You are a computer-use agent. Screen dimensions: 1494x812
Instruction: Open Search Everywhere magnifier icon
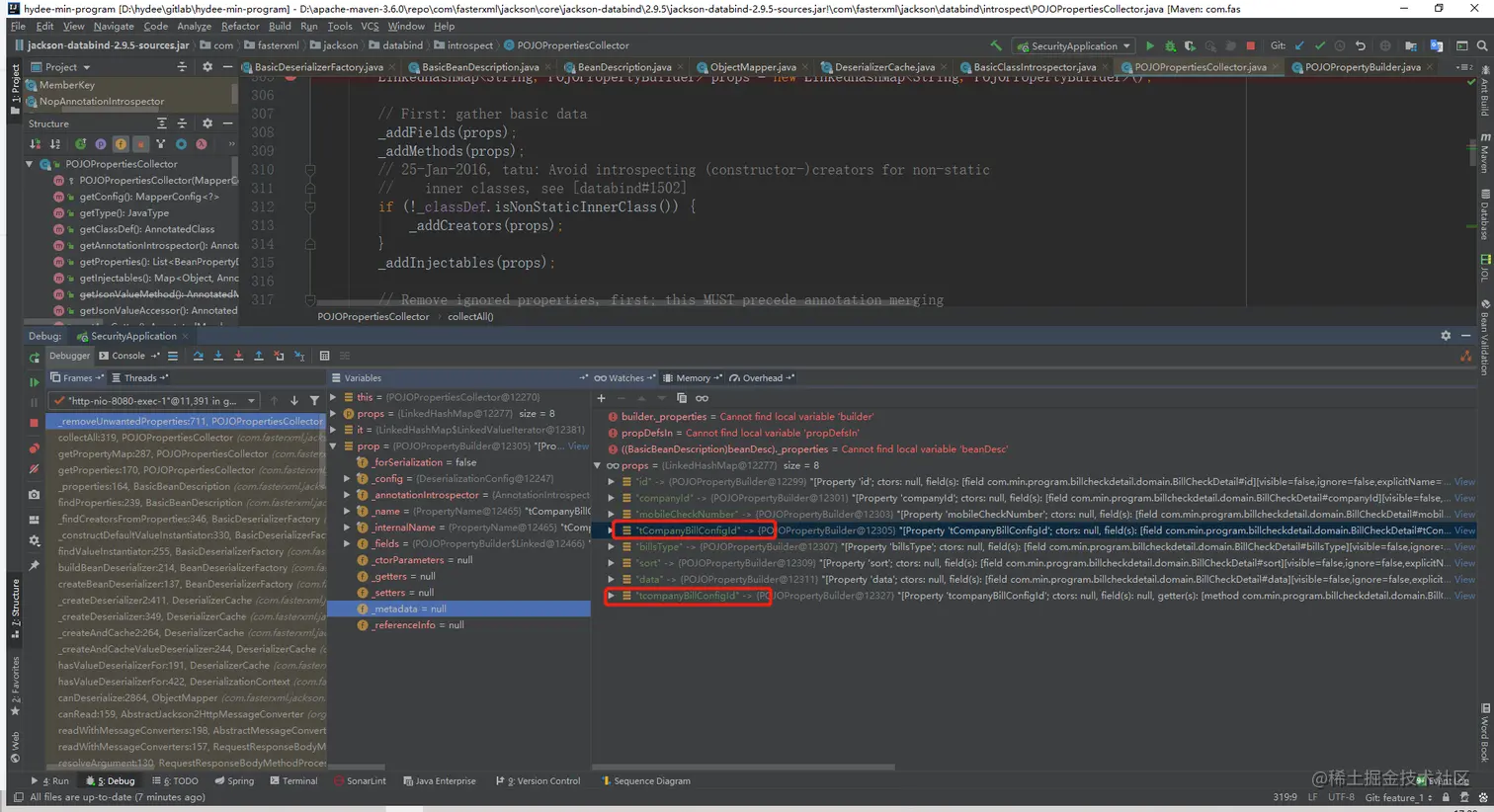(1482, 45)
